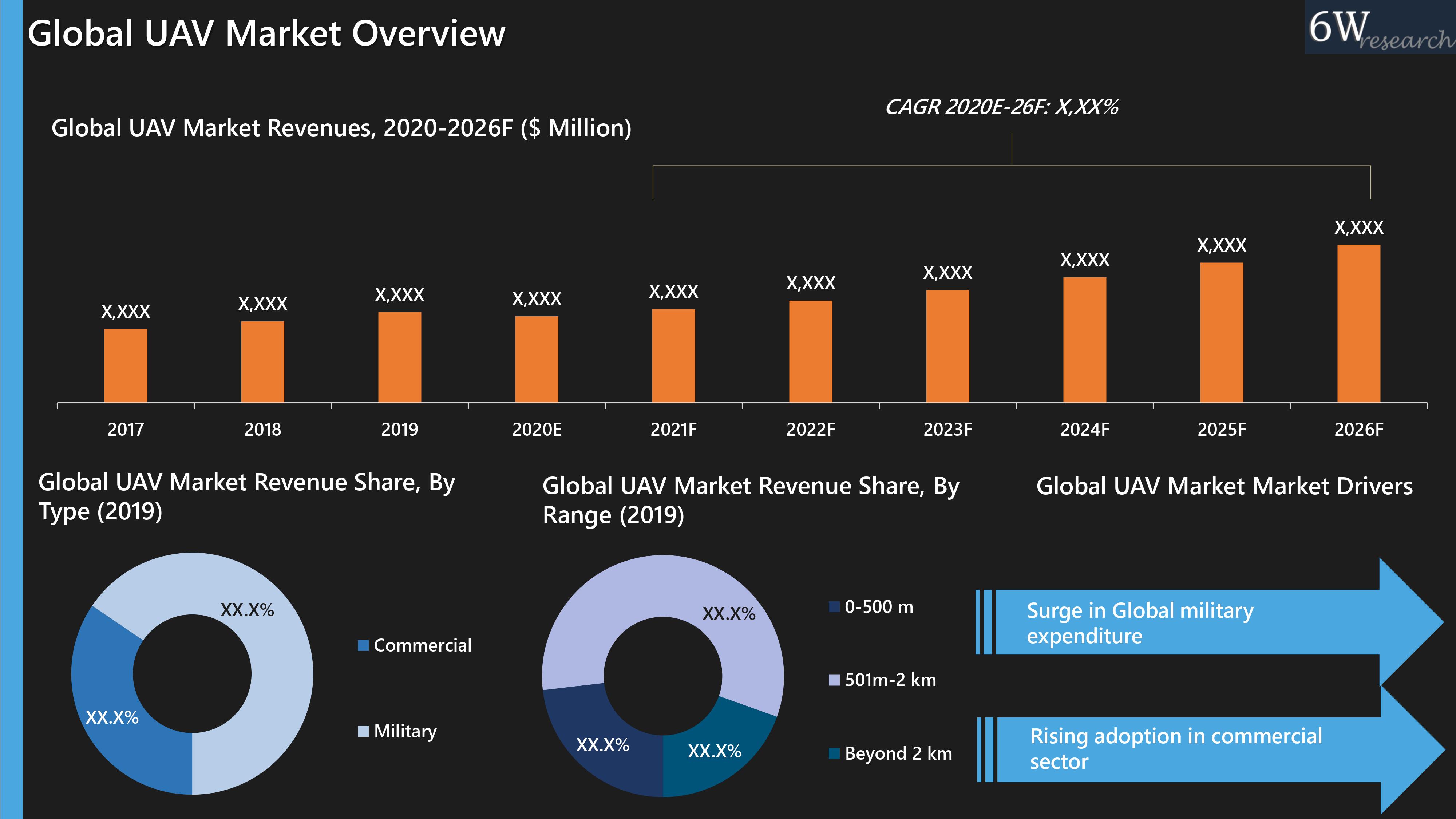Click the Beyond 2 km legend label
The width and height of the screenshot is (1456, 819).
pyautogui.click(x=899, y=754)
